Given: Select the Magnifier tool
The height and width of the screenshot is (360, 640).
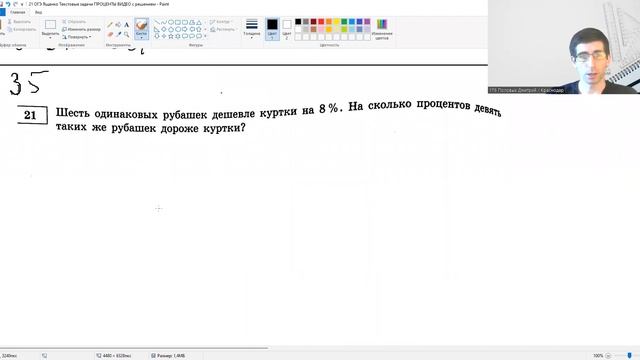Looking at the screenshot, I should pos(127,34).
